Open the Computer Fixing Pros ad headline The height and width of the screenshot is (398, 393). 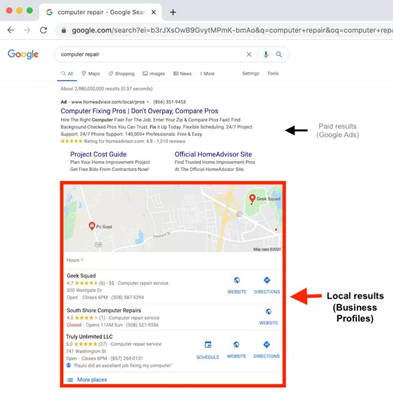coord(139,111)
